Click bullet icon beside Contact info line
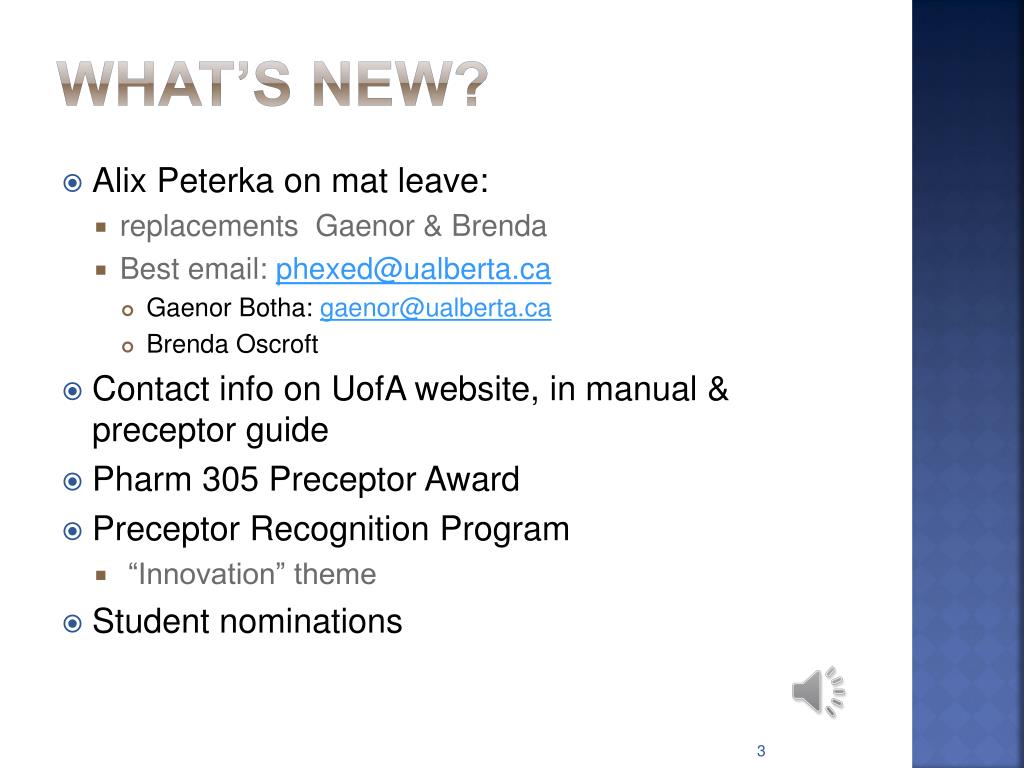Viewport: 1024px width, 768px height. [72, 391]
